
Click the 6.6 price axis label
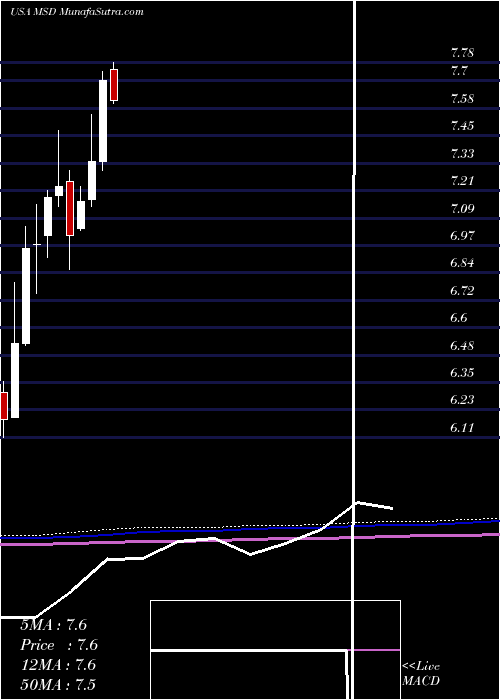(x=459, y=318)
